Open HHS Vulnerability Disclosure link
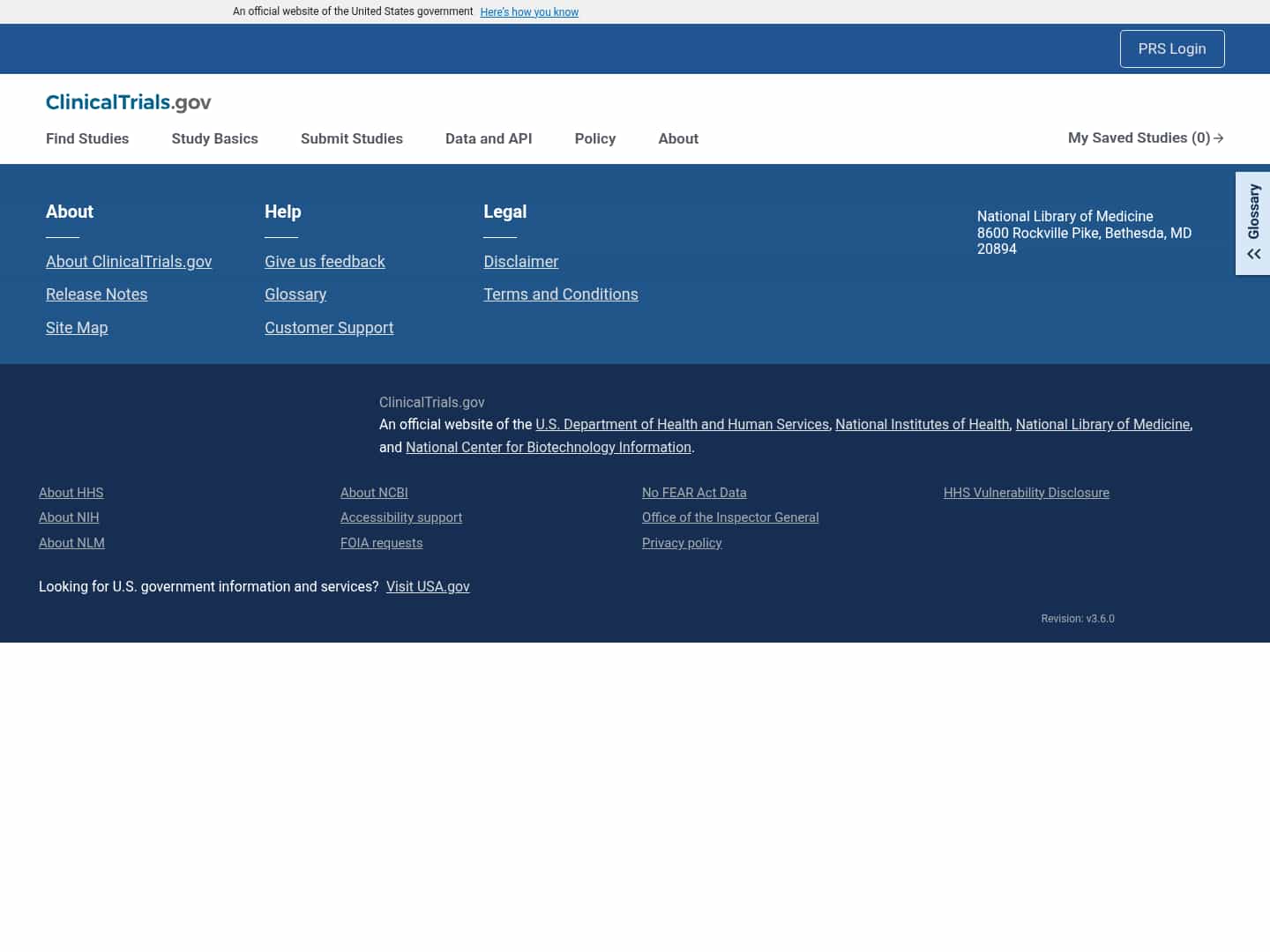 tap(1027, 493)
